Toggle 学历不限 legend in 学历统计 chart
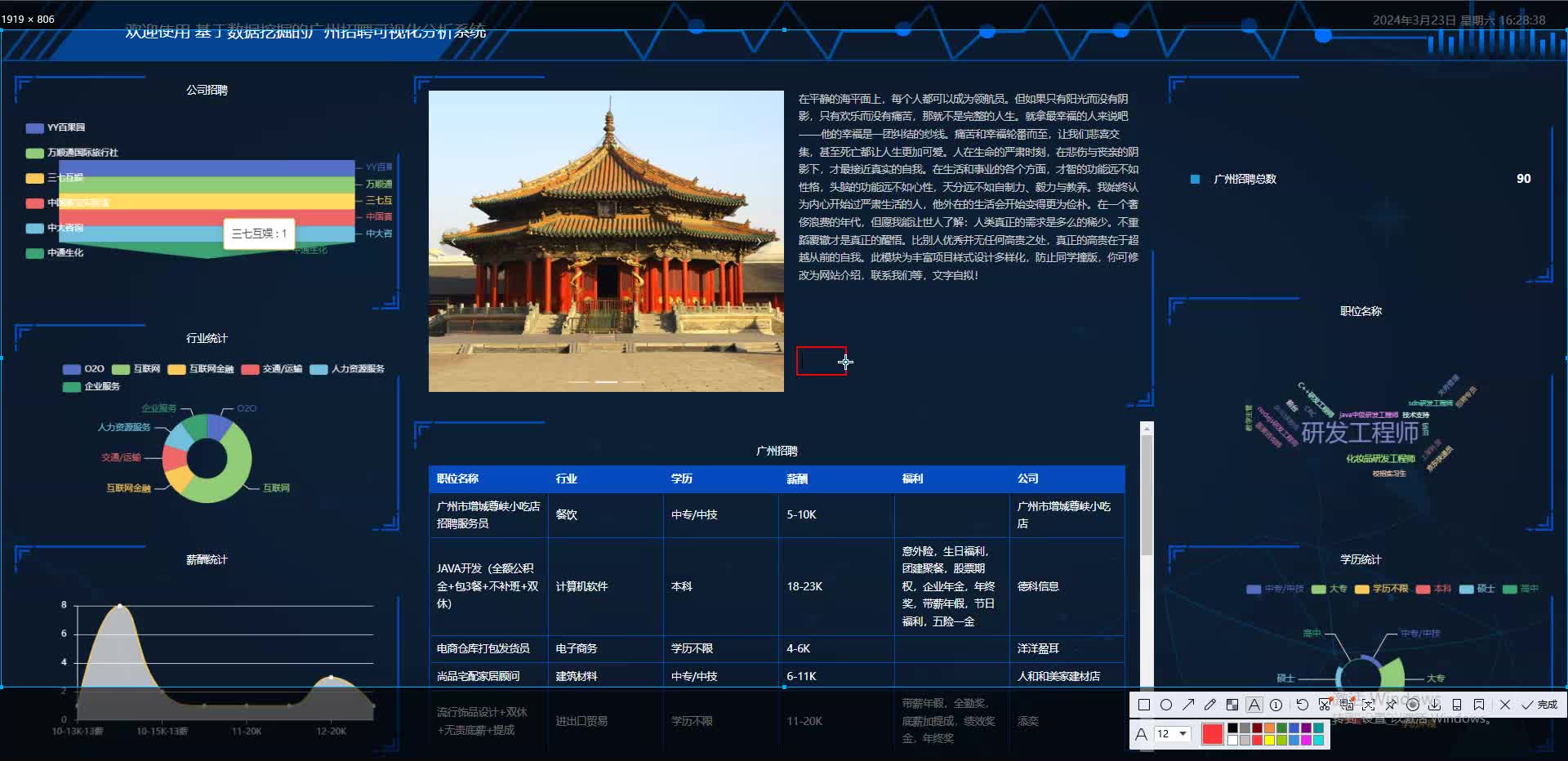Screen dimensions: 1568x761 [1381, 589]
